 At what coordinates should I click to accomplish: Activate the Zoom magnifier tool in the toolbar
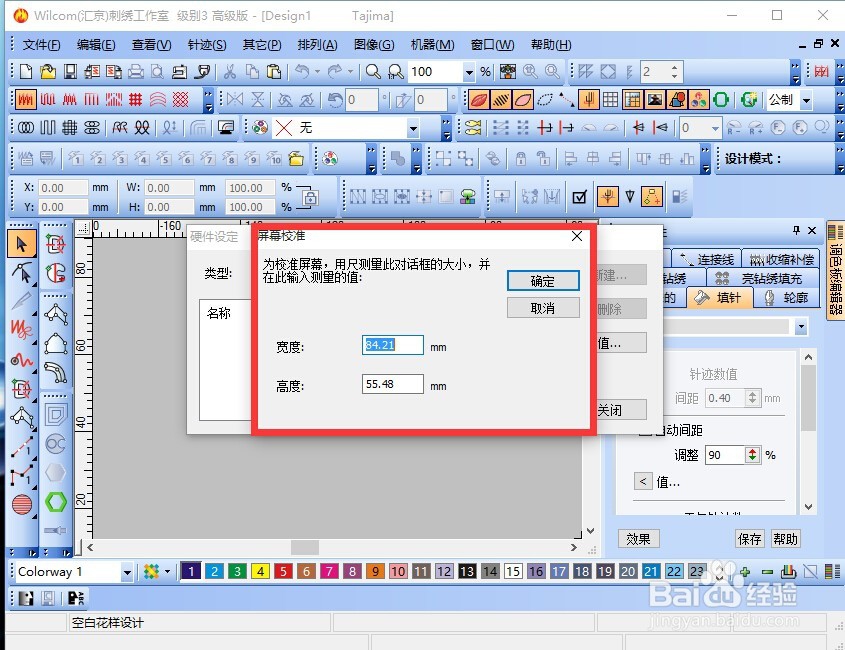coord(373,71)
